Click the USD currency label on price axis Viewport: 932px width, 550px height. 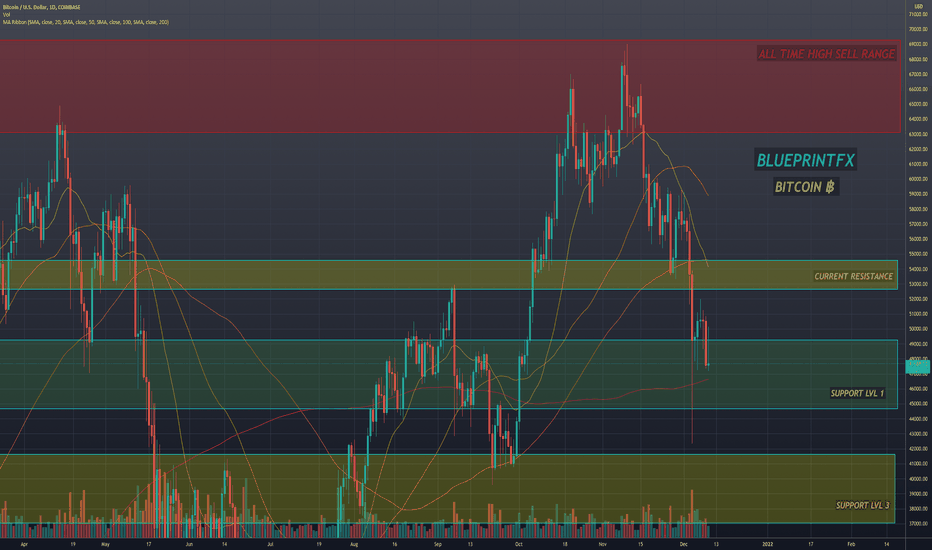pyautogui.click(x=918, y=6)
